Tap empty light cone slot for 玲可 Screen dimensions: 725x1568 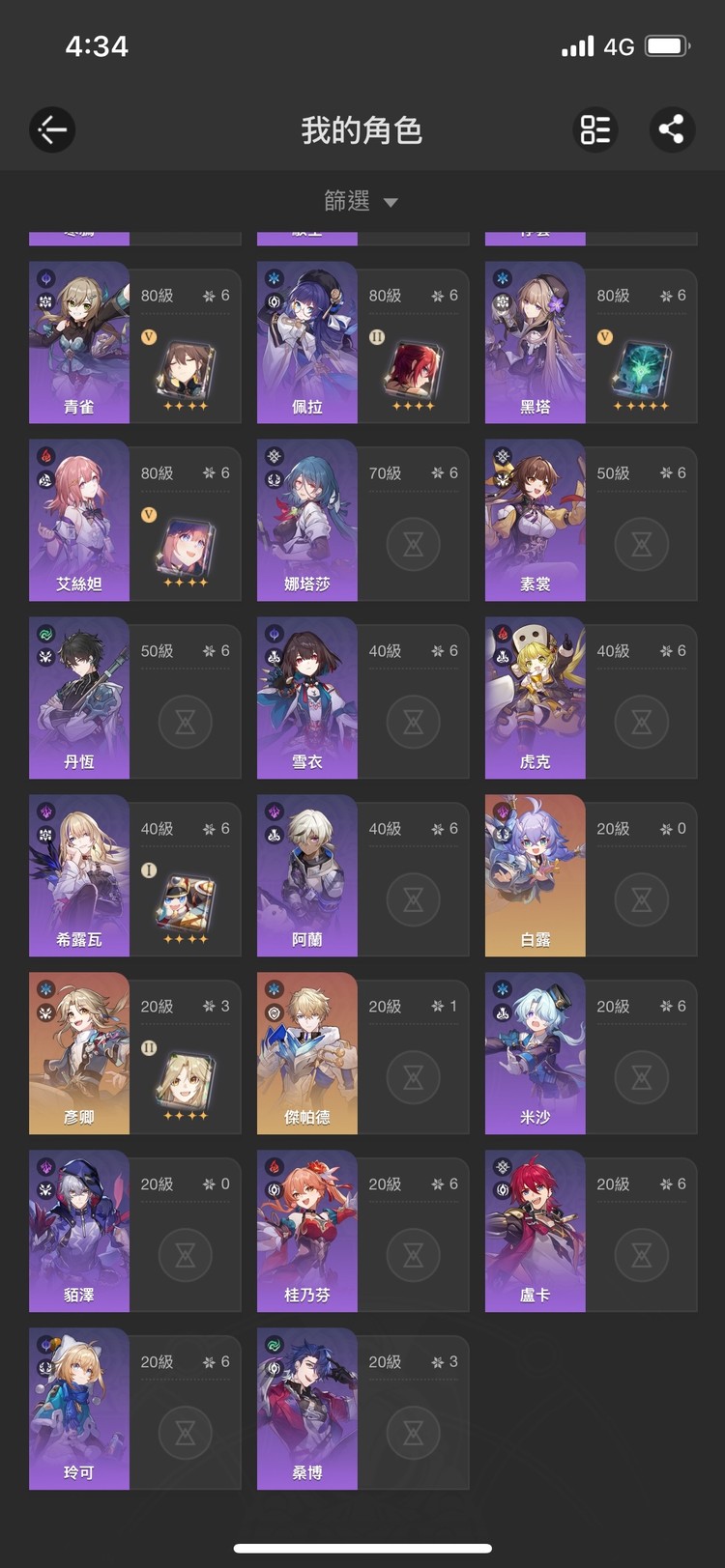pos(185,1433)
